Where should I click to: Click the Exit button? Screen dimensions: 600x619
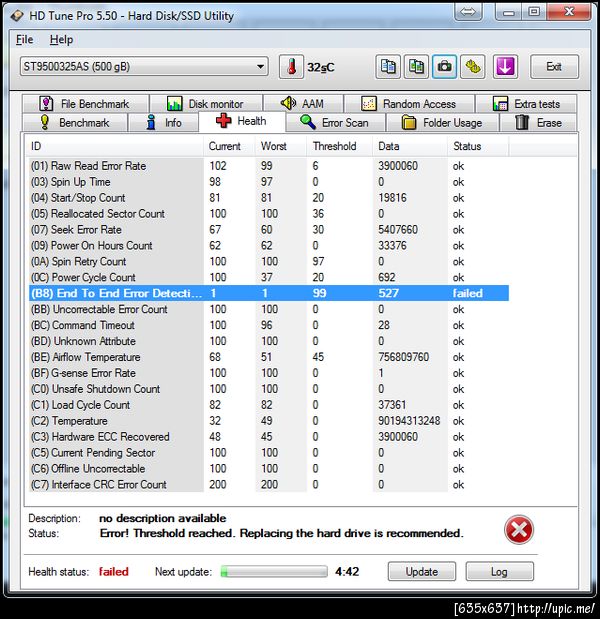coord(554,67)
